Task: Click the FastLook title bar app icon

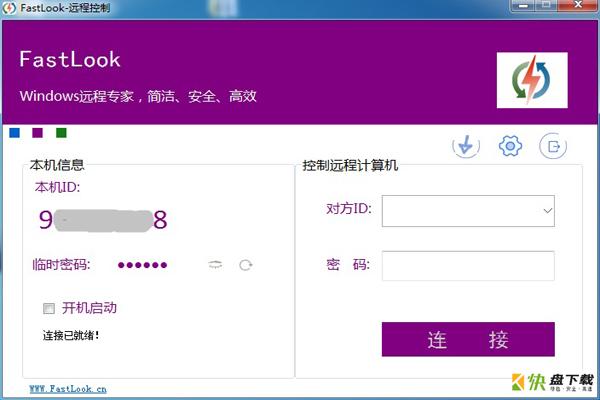Action: [x=9, y=8]
